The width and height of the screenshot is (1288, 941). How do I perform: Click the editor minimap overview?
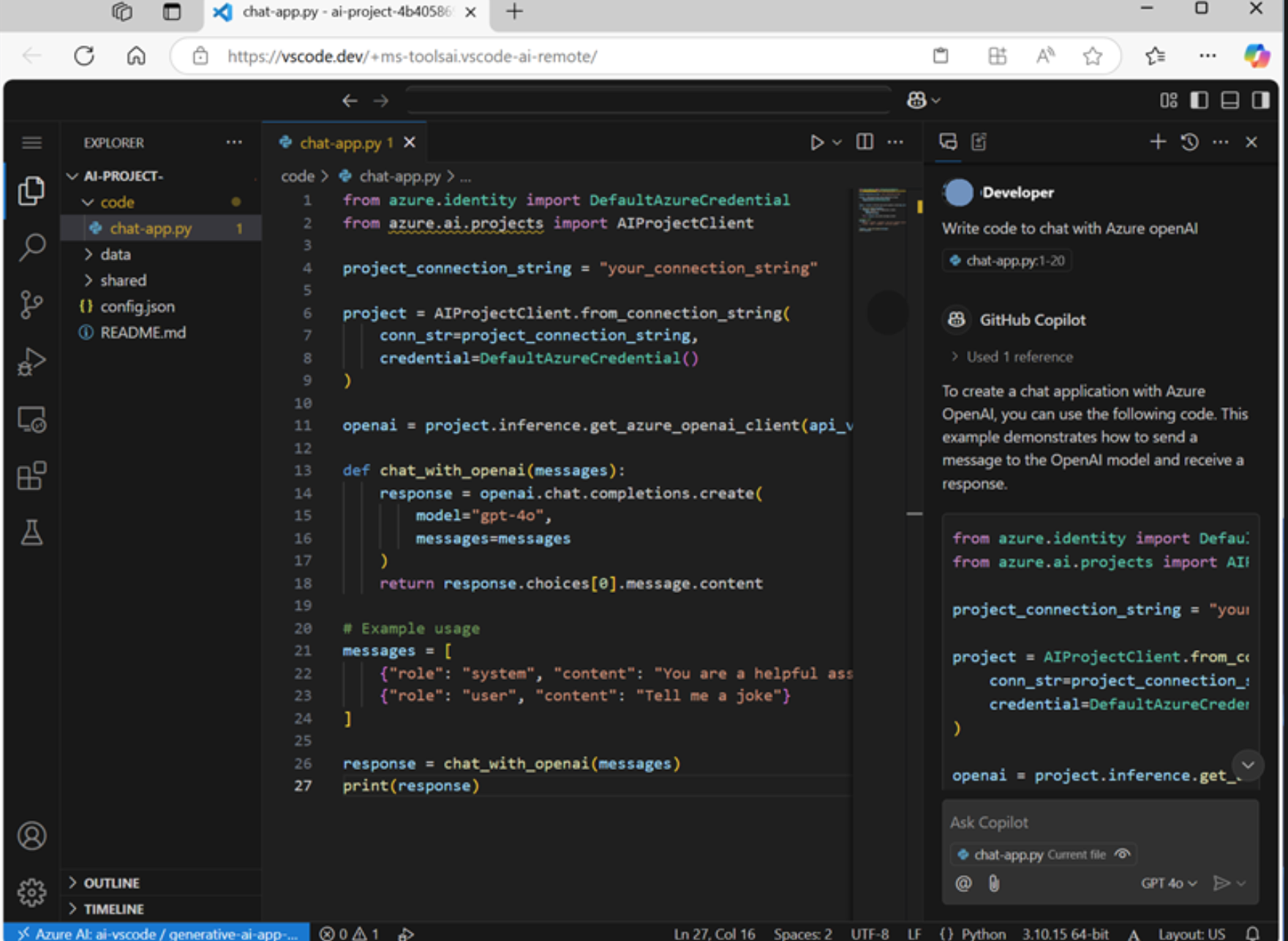[882, 211]
